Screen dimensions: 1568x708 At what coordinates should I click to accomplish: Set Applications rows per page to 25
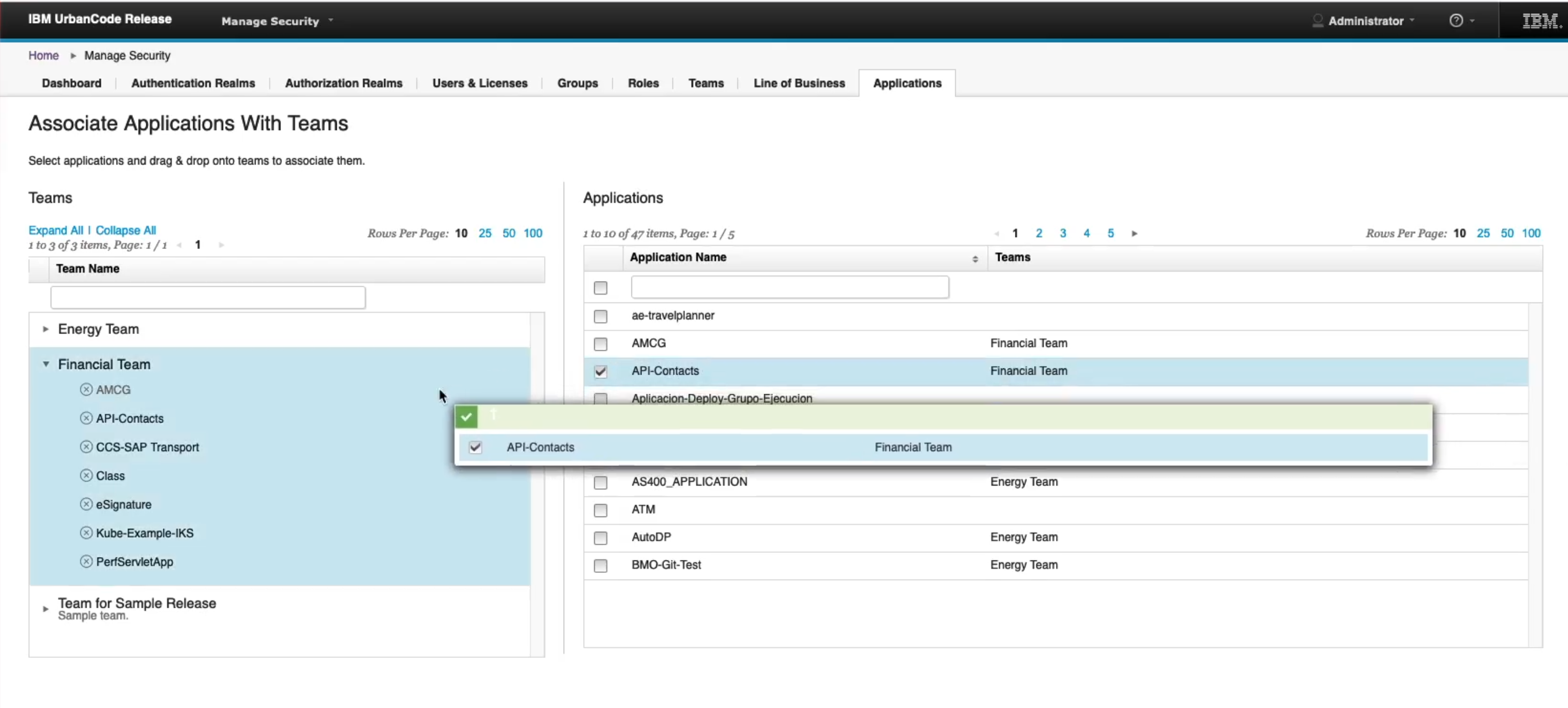(x=1484, y=233)
